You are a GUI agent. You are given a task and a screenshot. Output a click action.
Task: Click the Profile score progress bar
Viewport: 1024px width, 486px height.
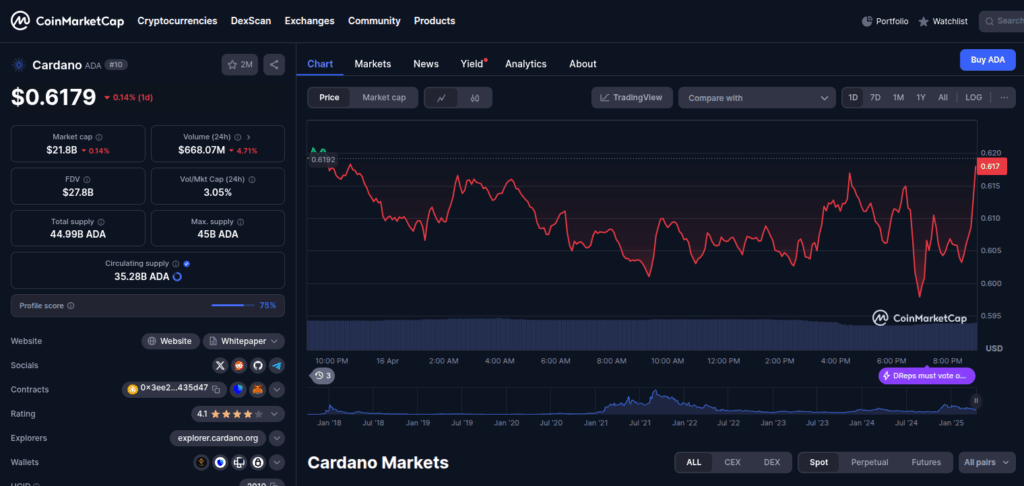pyautogui.click(x=232, y=305)
